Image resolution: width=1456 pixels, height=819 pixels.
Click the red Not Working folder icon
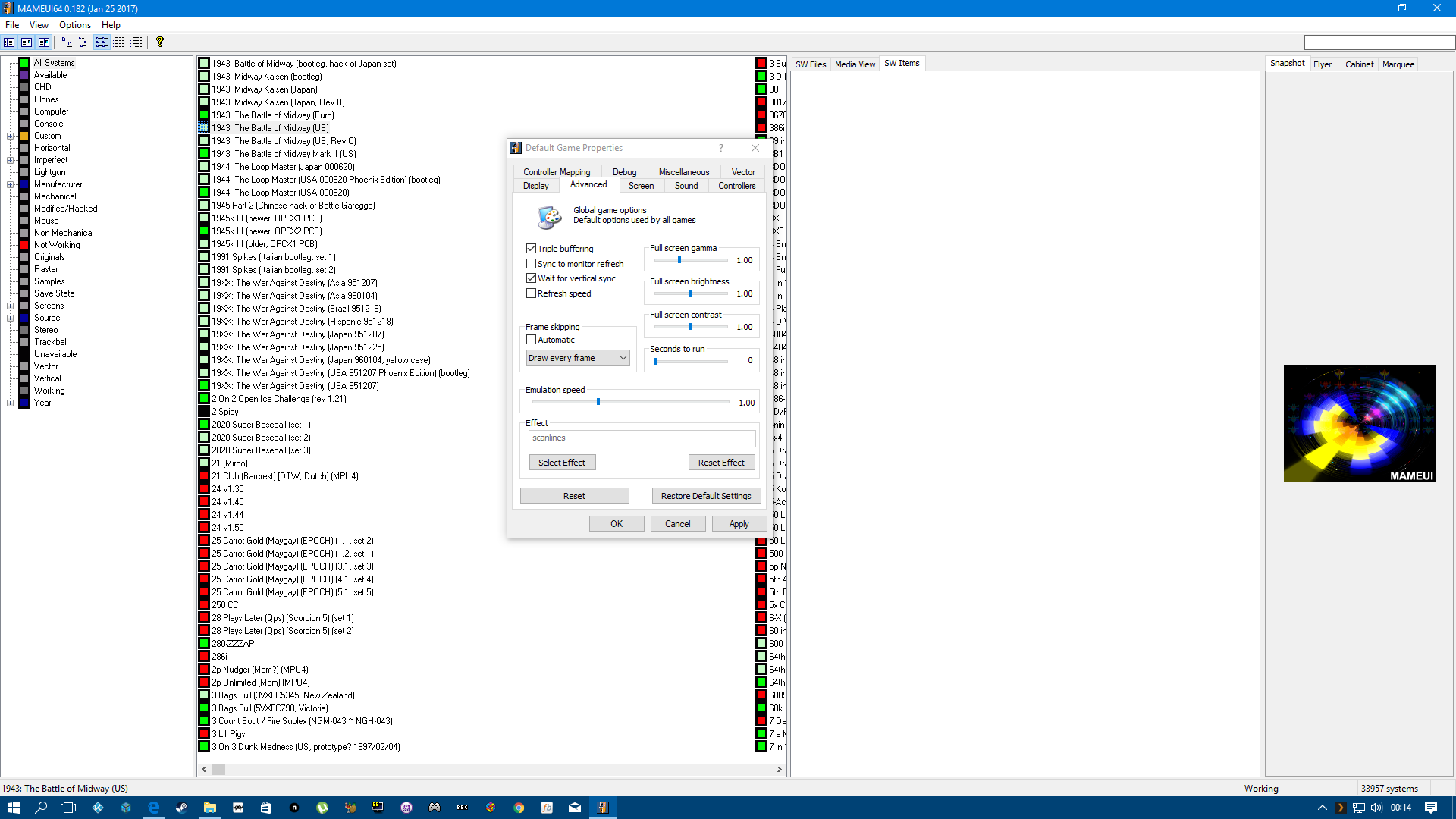coord(24,245)
